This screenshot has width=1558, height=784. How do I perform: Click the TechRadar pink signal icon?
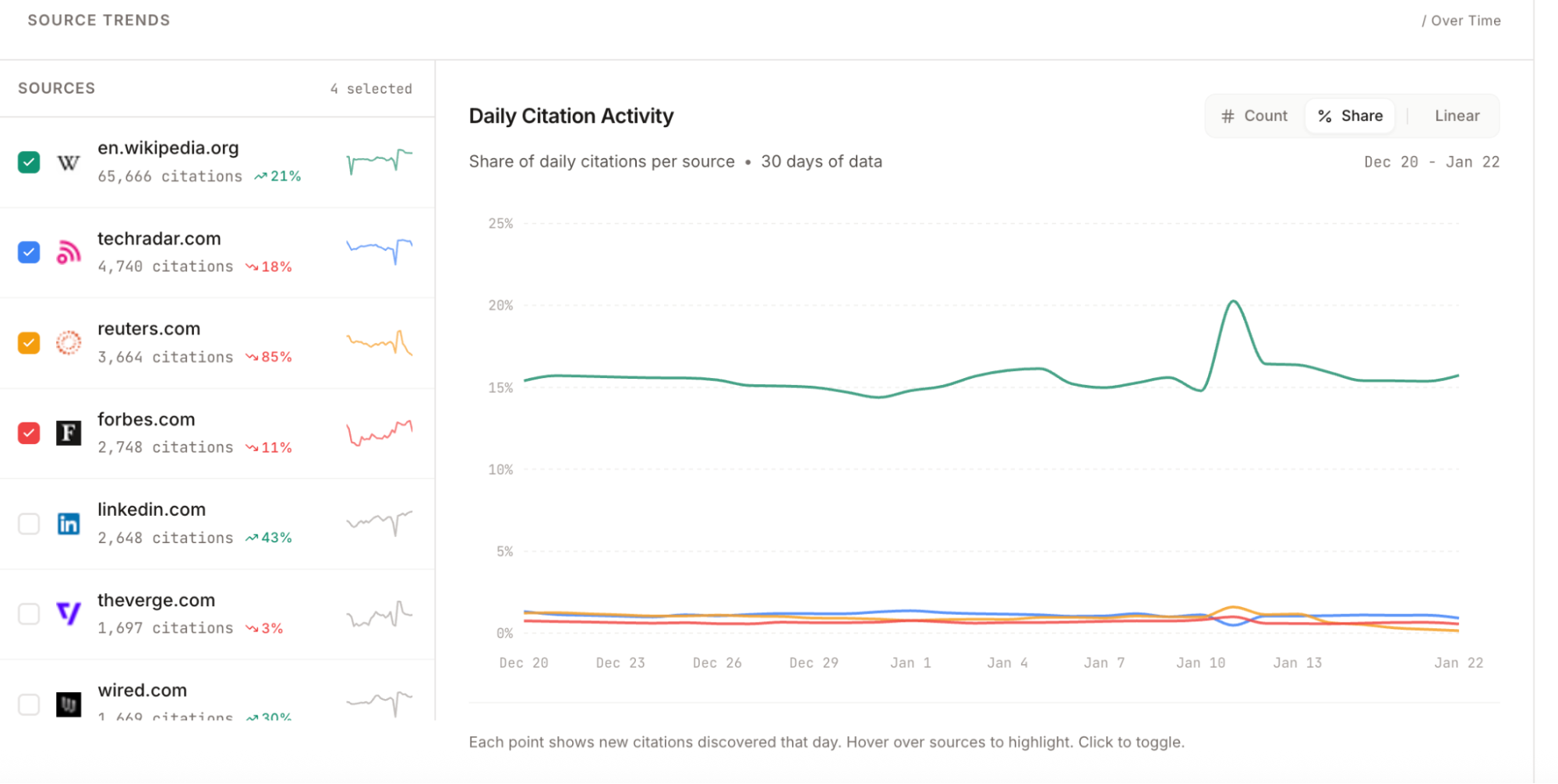69,253
